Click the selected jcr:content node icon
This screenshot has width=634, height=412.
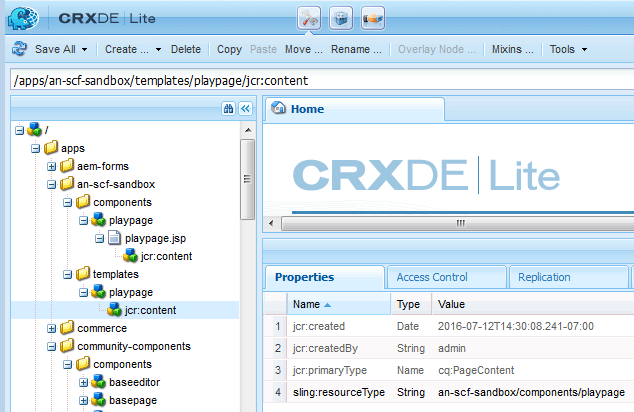[114, 310]
